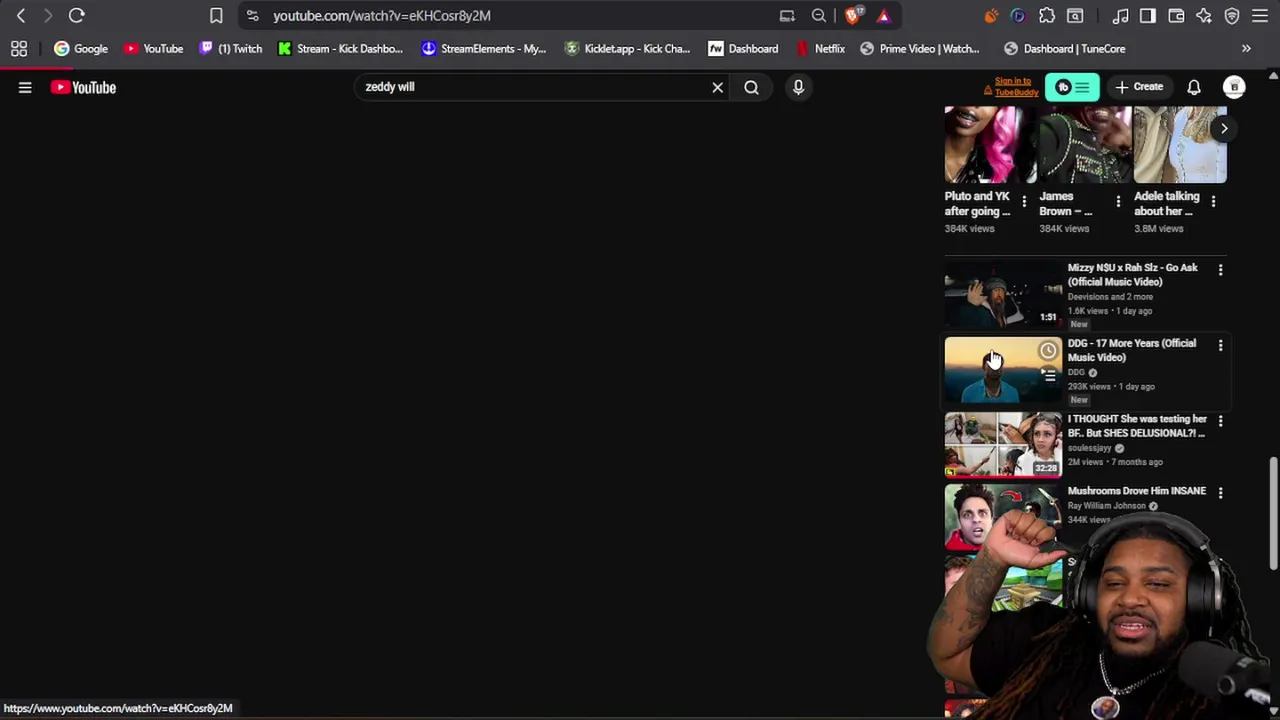Clear the search query with the X

click(x=717, y=87)
